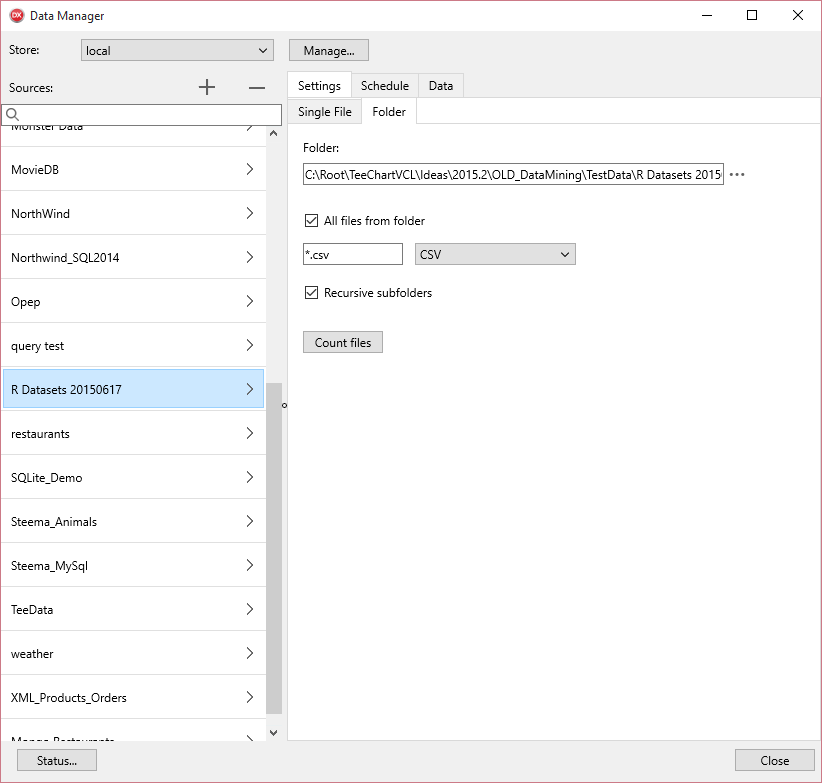
Task: Select the NorthWind source
Action: tap(133, 213)
